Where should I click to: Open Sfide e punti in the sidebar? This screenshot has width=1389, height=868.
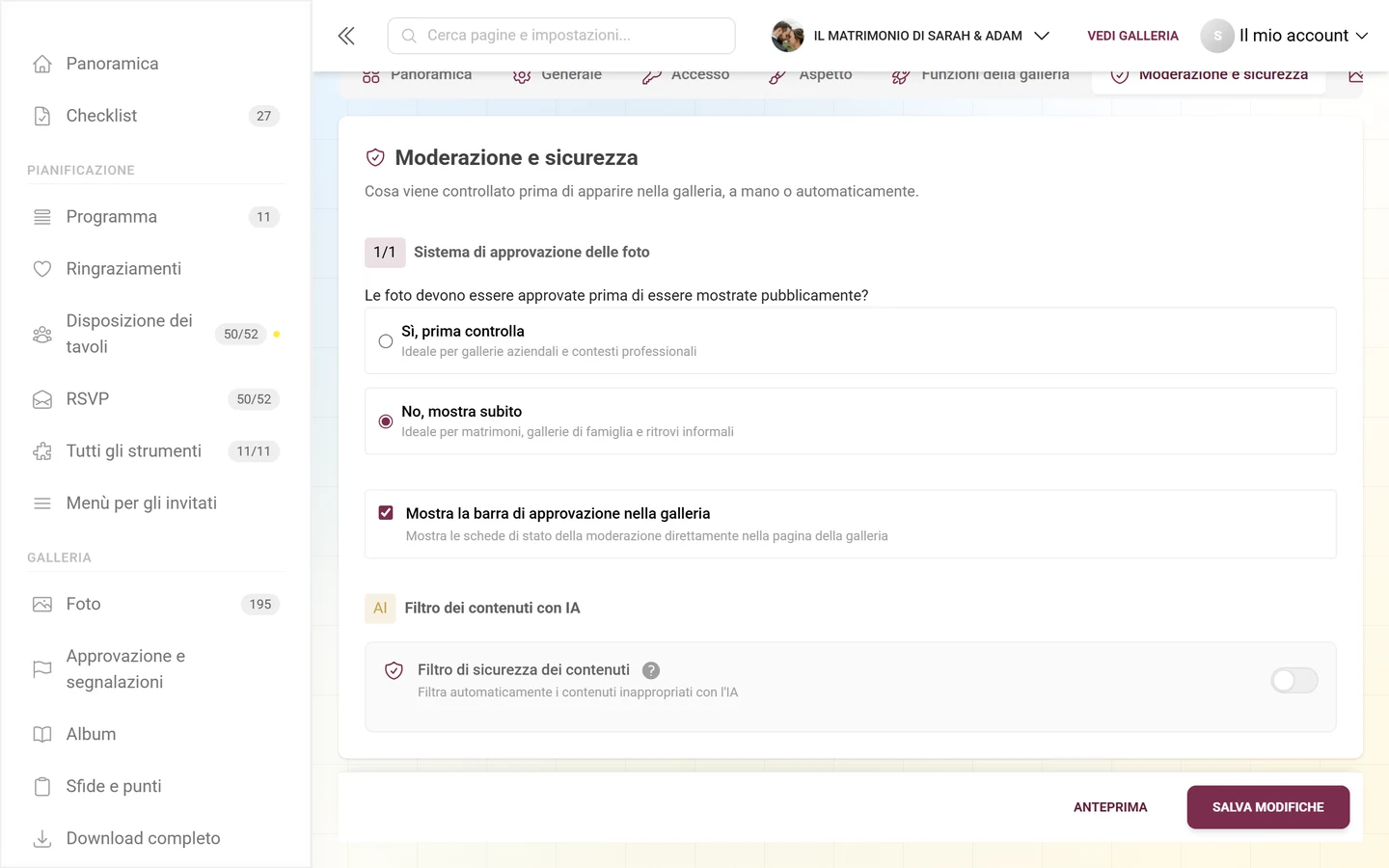coord(114,787)
